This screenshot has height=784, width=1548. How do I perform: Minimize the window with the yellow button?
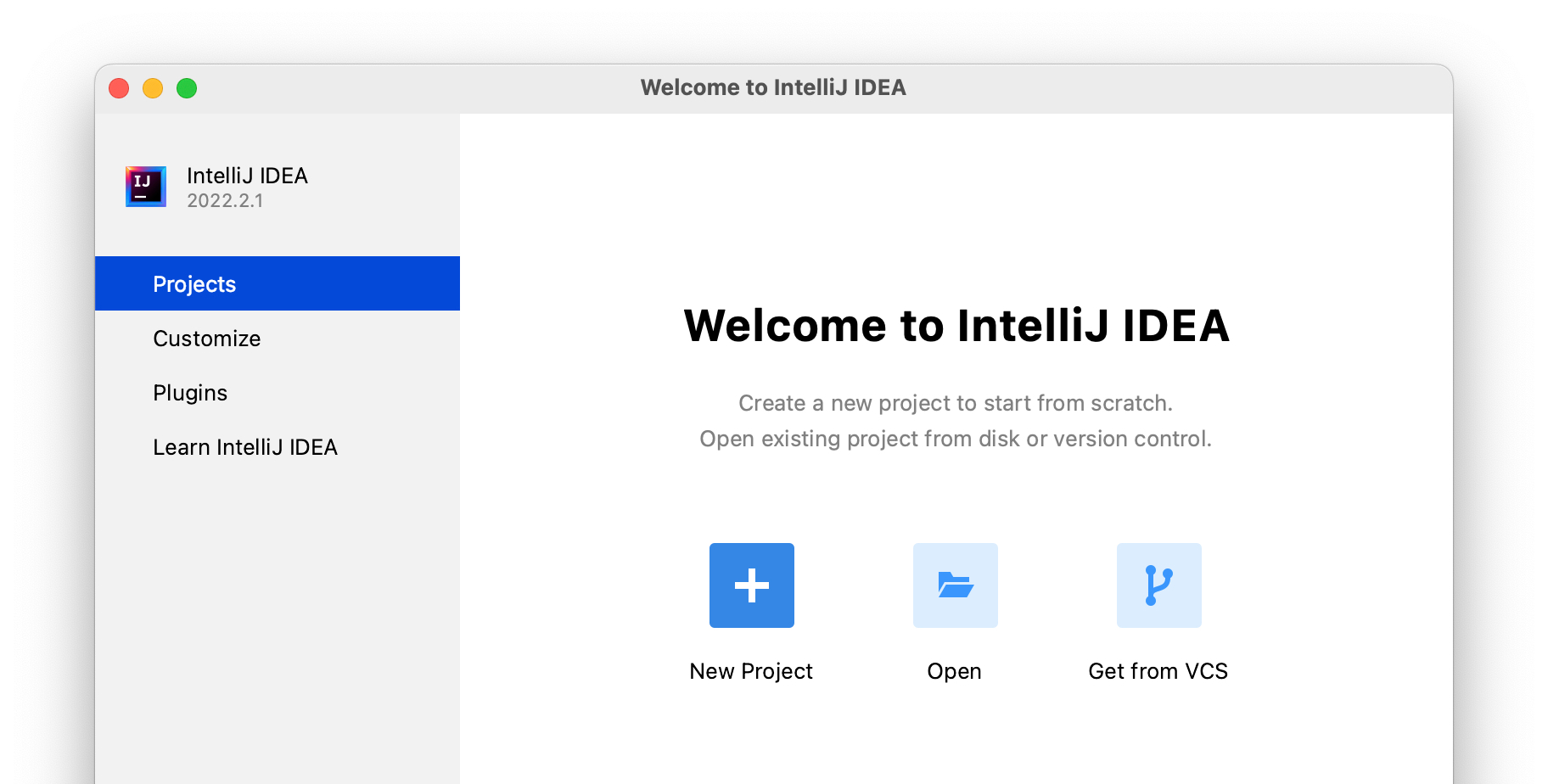click(x=153, y=88)
